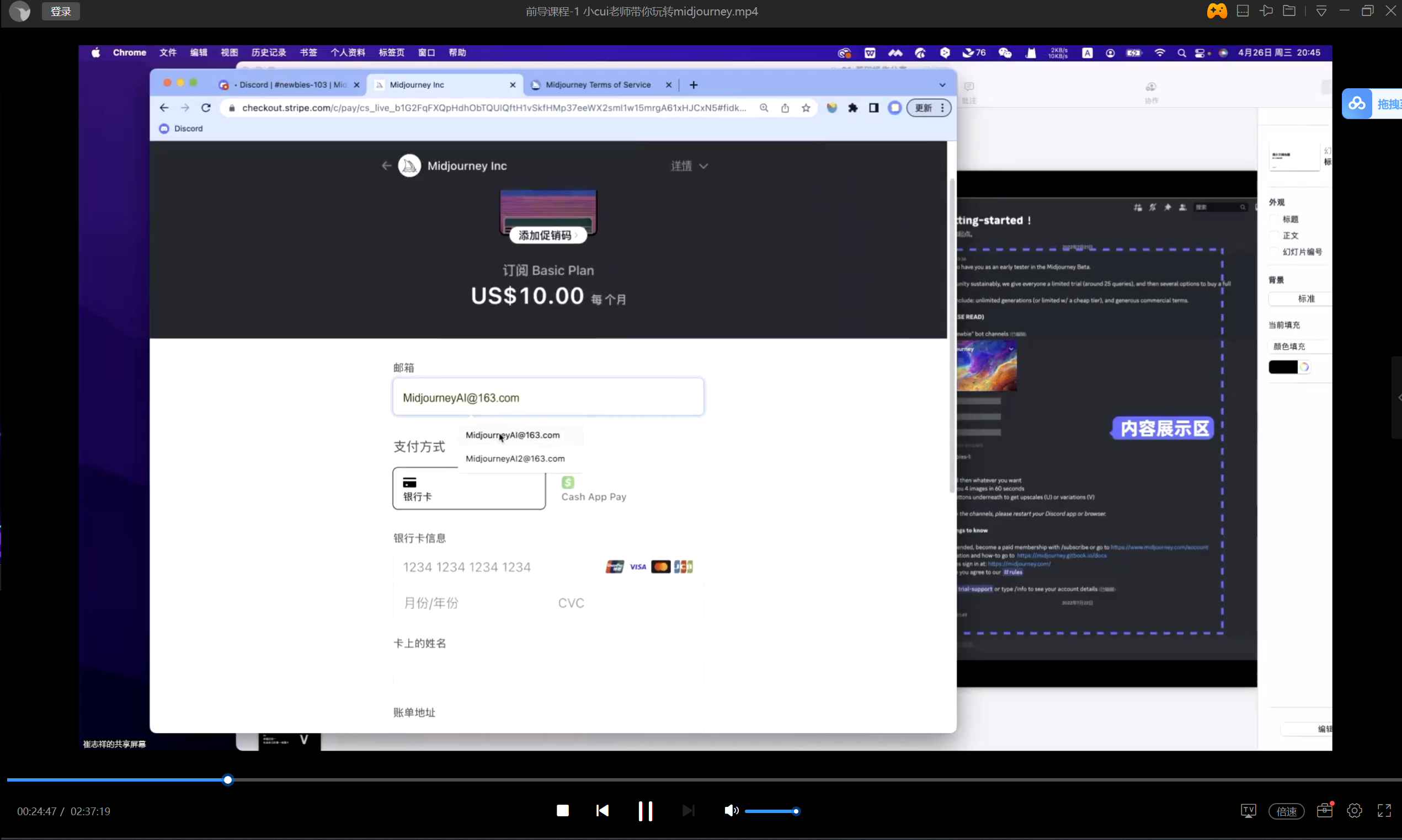Open the 文件 menu
1402x840 pixels.
168,52
